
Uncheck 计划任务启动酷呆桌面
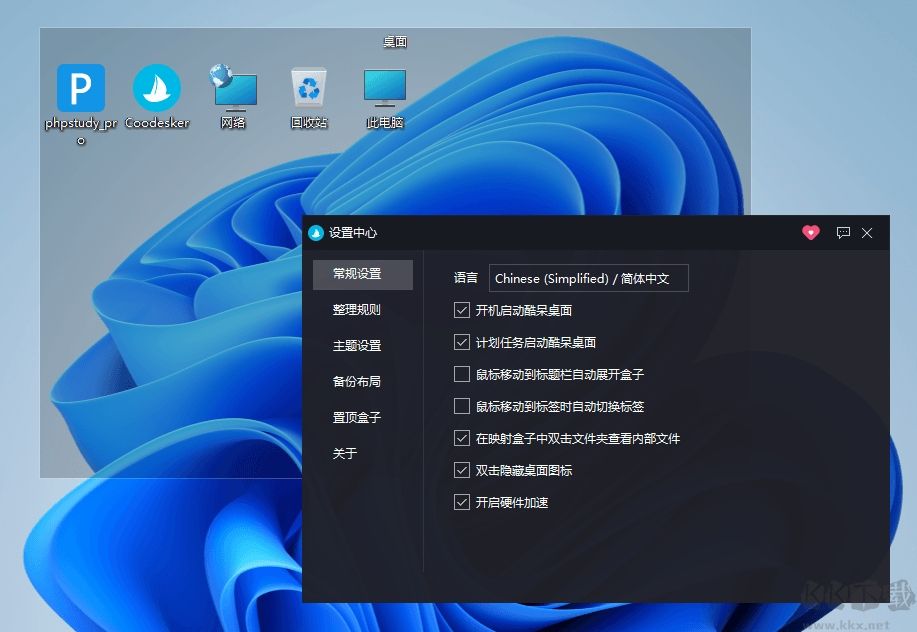click(x=462, y=342)
